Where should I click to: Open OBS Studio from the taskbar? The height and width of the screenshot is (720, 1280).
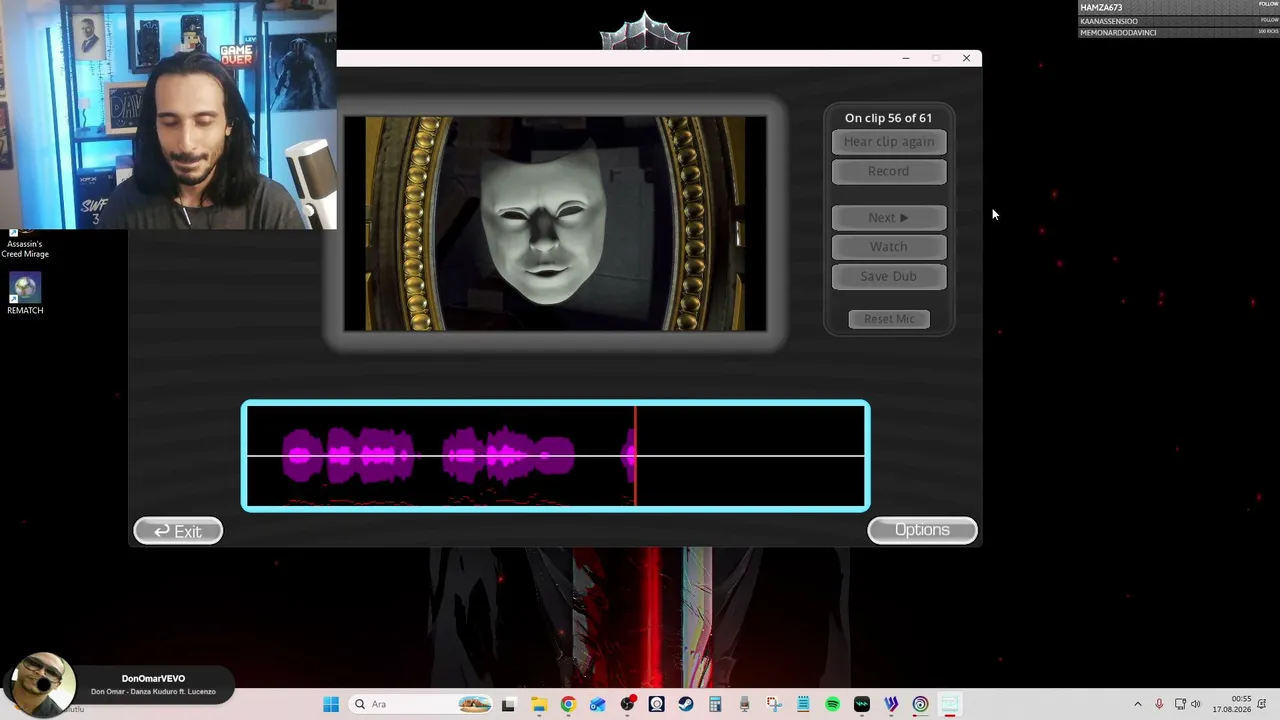pyautogui.click(x=627, y=704)
